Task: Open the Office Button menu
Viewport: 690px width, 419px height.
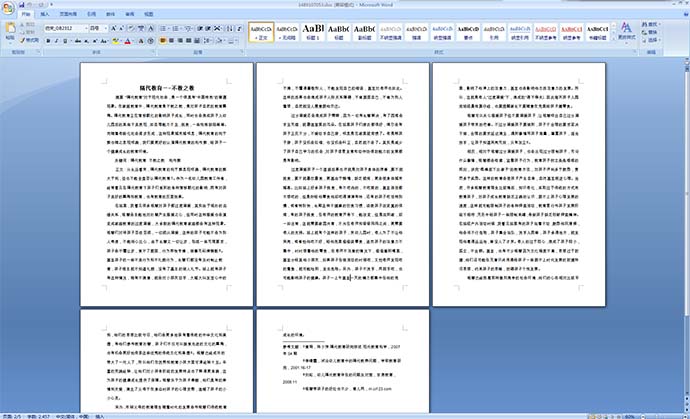Action: pyautogui.click(x=8, y=7)
